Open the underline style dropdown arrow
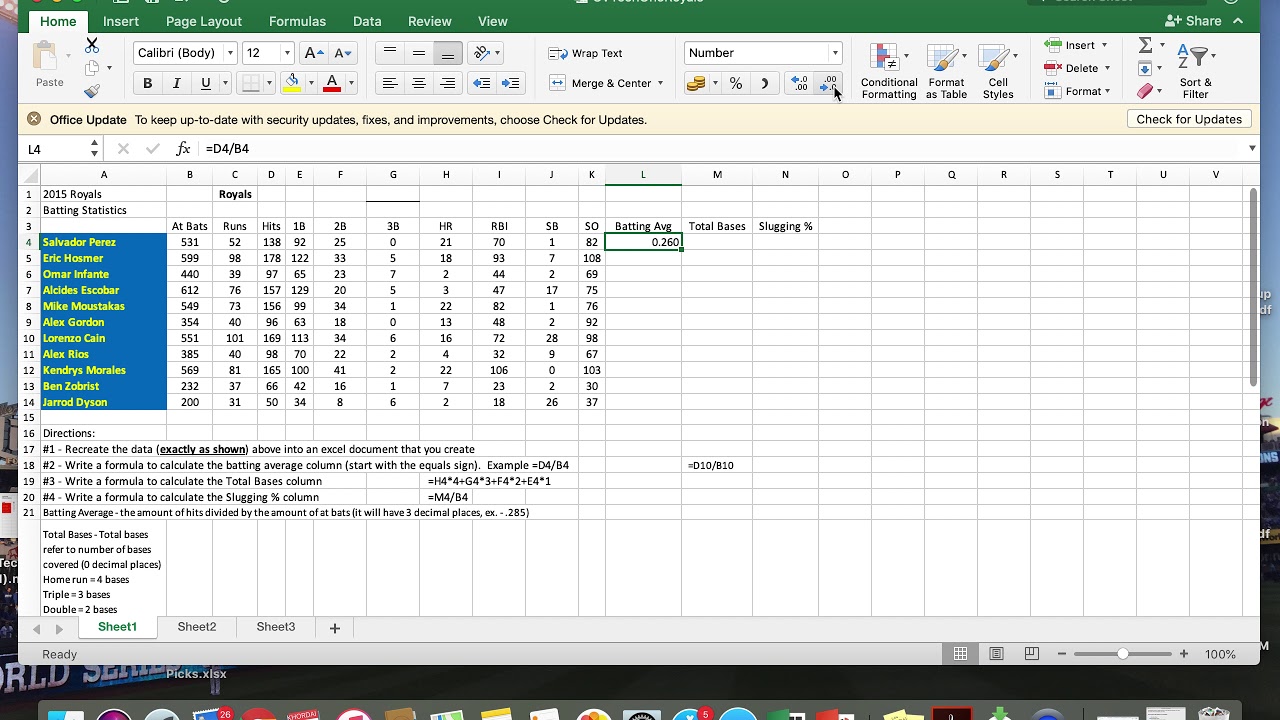This screenshot has width=1280, height=720. point(225,83)
